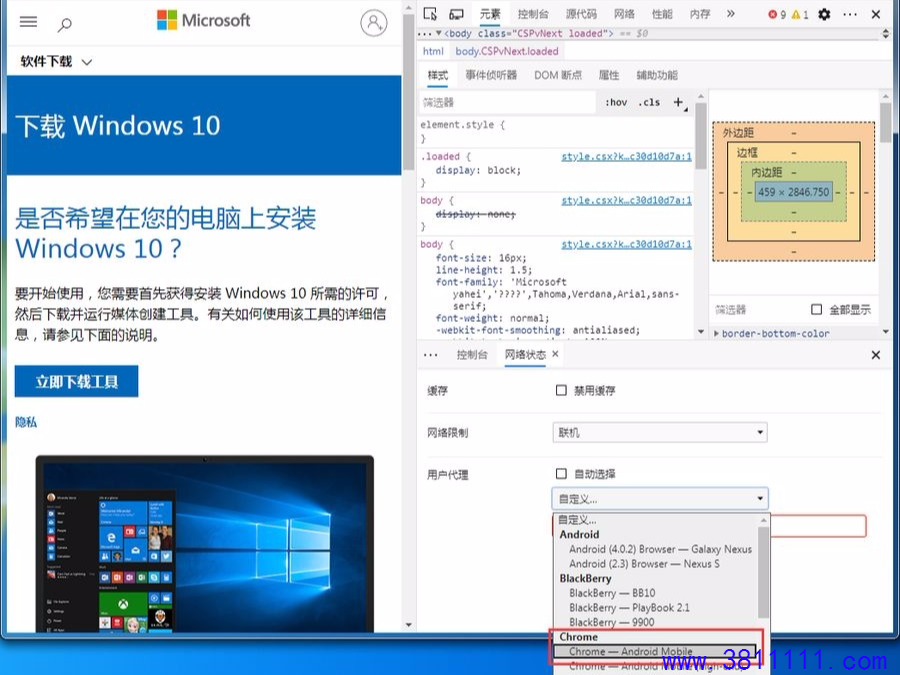Select the html breadcrumb

[x=433, y=51]
